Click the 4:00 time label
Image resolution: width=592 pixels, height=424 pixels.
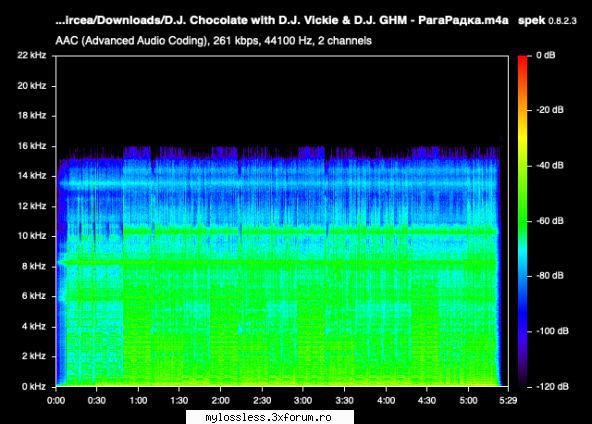(386, 401)
